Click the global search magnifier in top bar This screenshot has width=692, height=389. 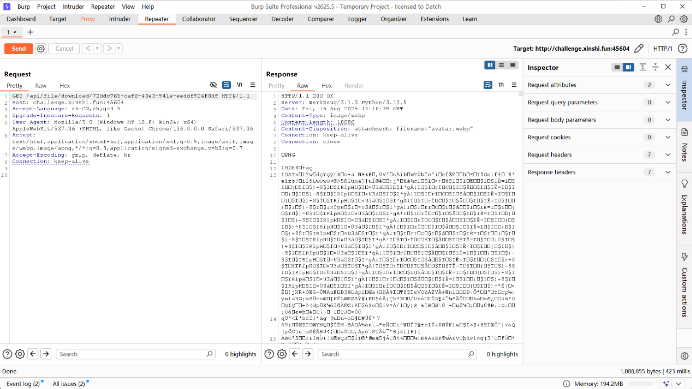pyautogui.click(x=671, y=19)
